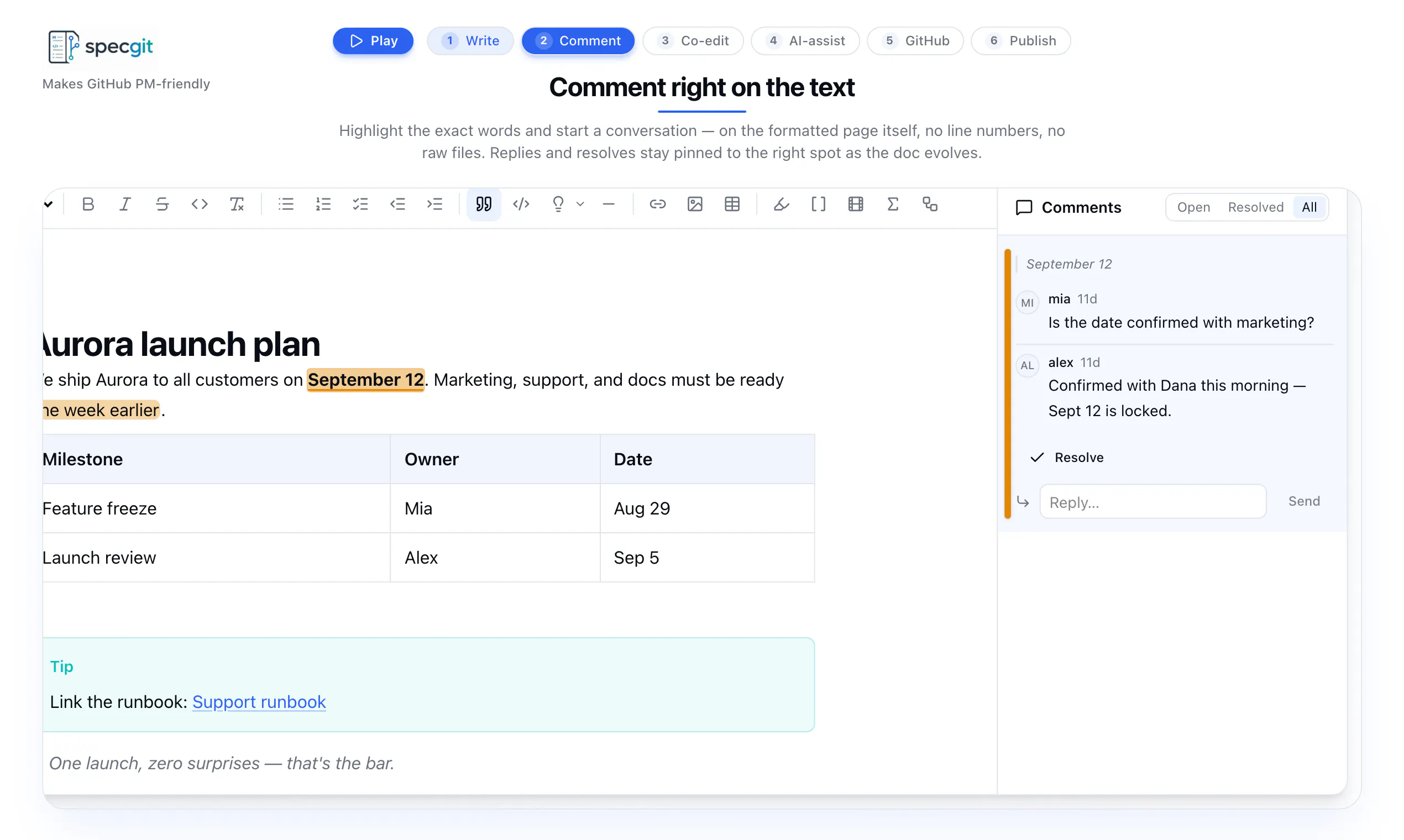Click the quoted 'September 12' comment excerpt
The image size is (1404, 840).
1069,264
